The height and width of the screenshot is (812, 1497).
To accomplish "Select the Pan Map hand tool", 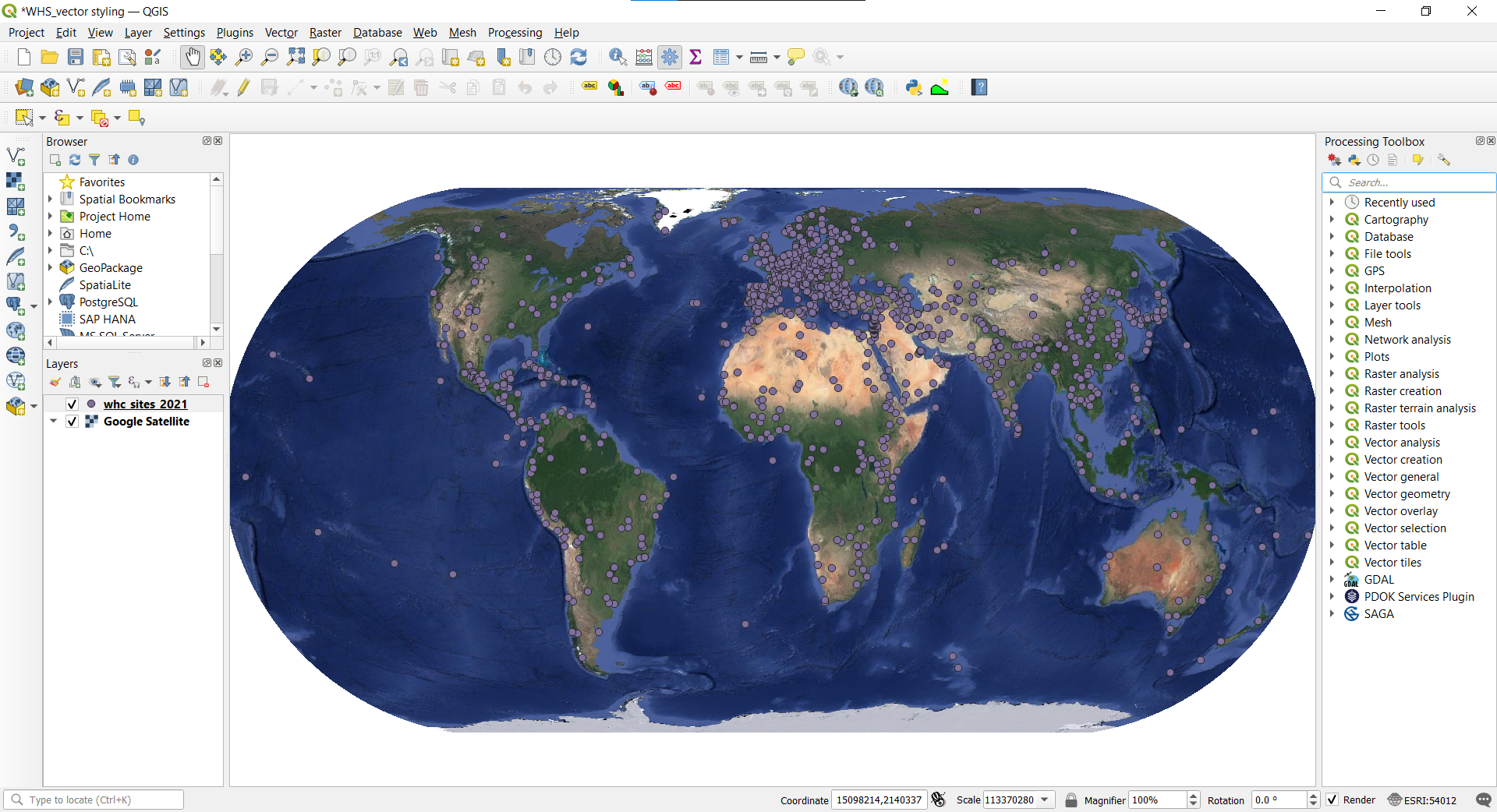I will coord(193,57).
